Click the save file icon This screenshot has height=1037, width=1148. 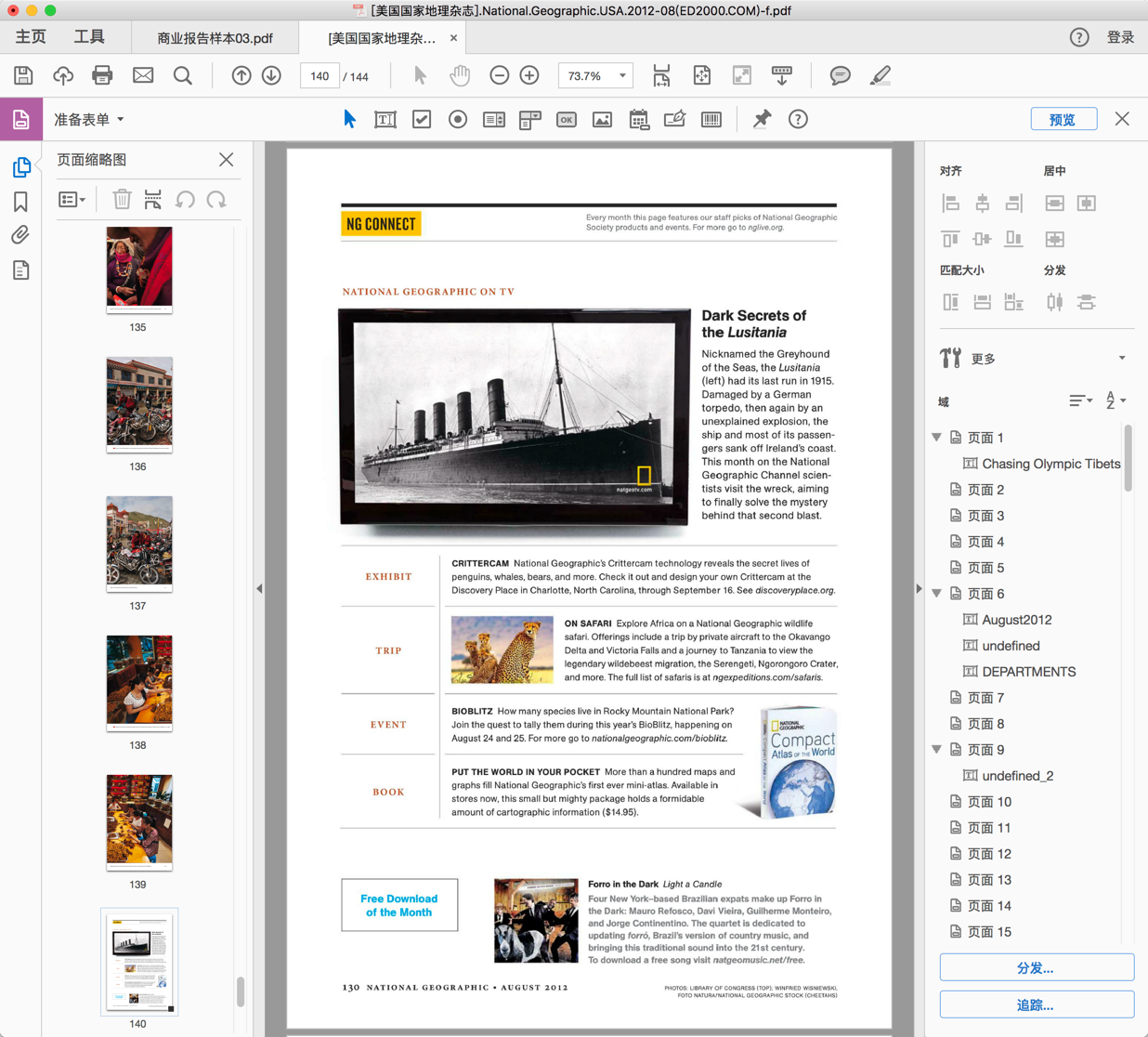click(x=23, y=75)
